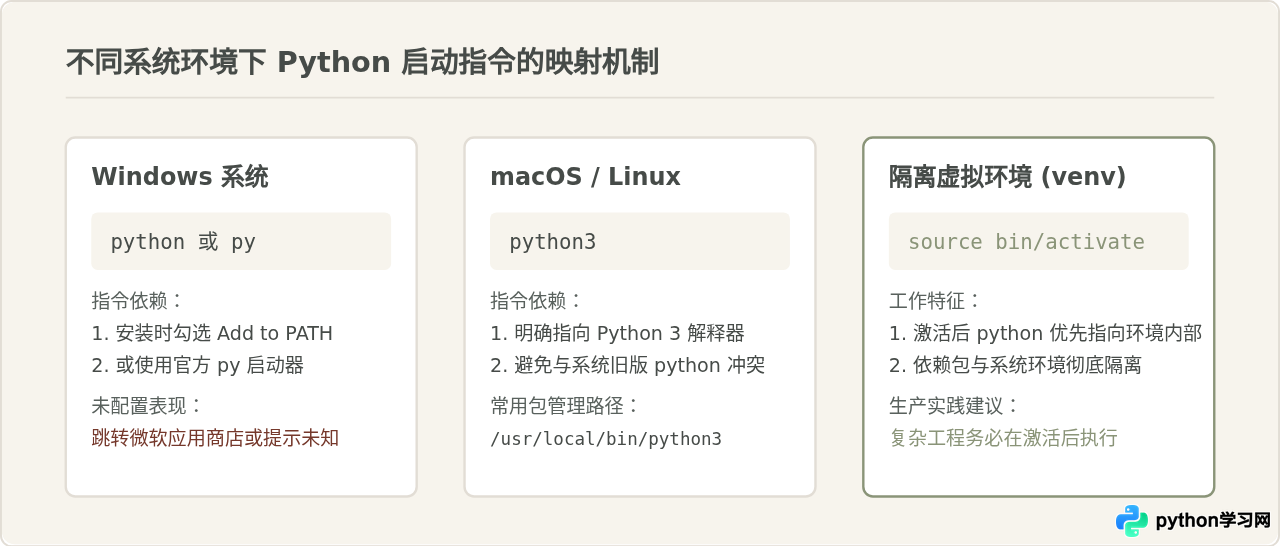Click "2. 依赖包与系统环境彻底隔离" line

coord(1015,365)
